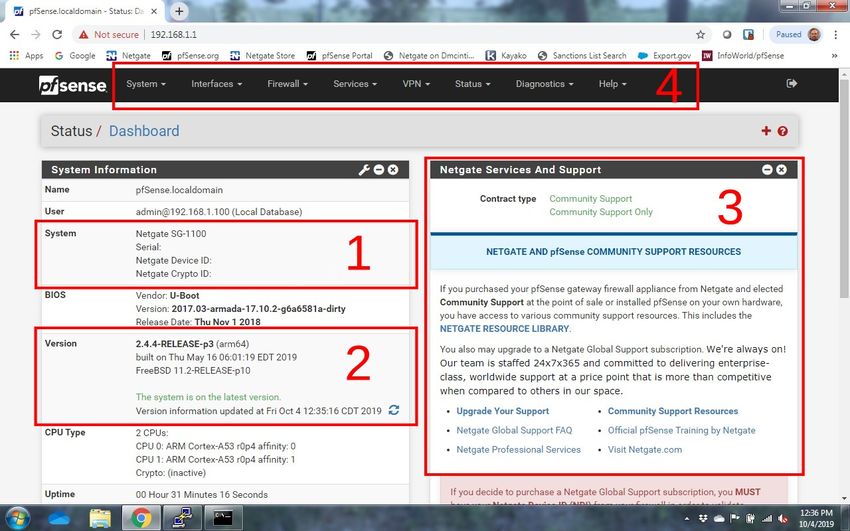Open File Explorer from taskbar
The height and width of the screenshot is (531, 850).
coord(100,519)
